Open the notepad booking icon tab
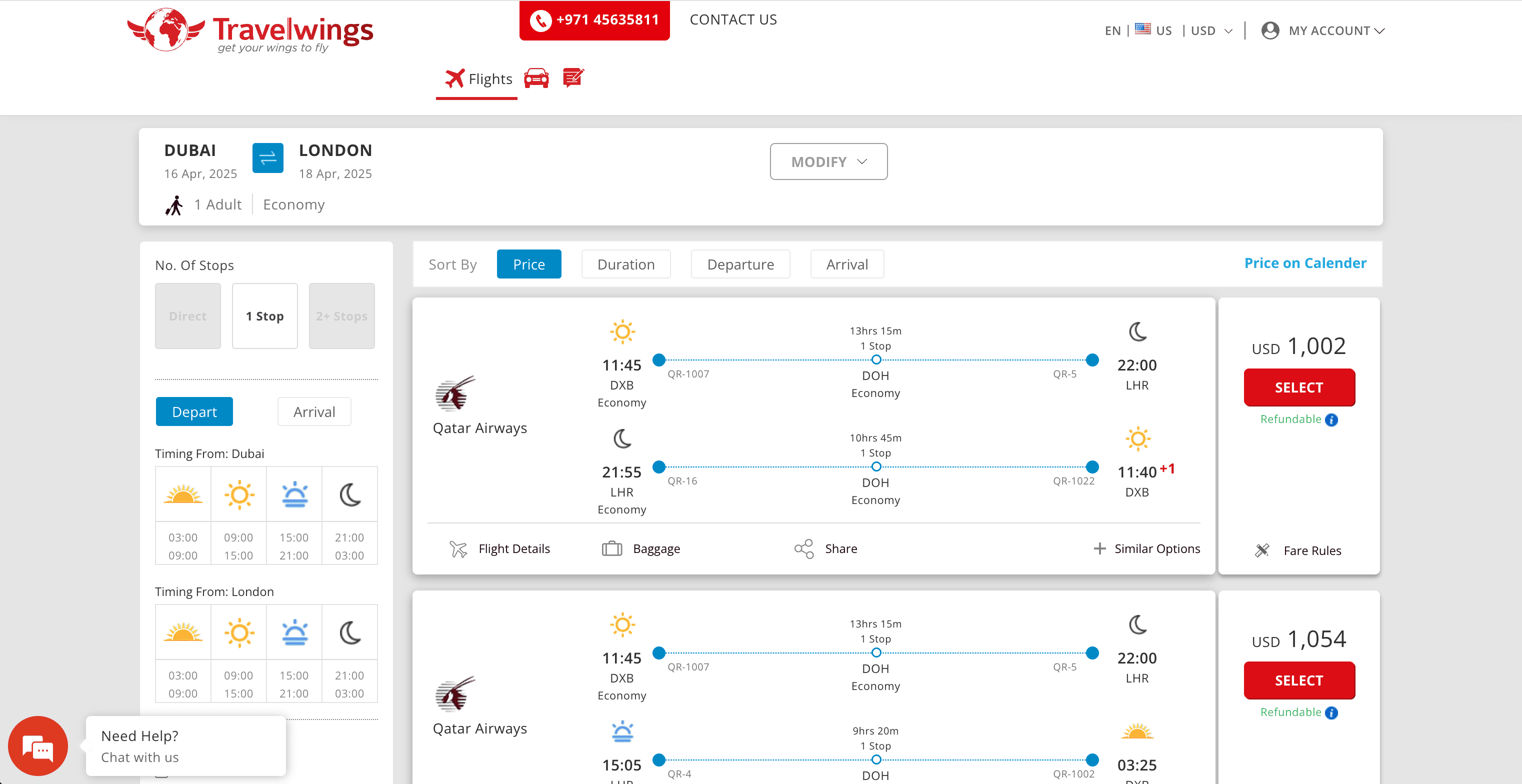1522x784 pixels. [573, 77]
